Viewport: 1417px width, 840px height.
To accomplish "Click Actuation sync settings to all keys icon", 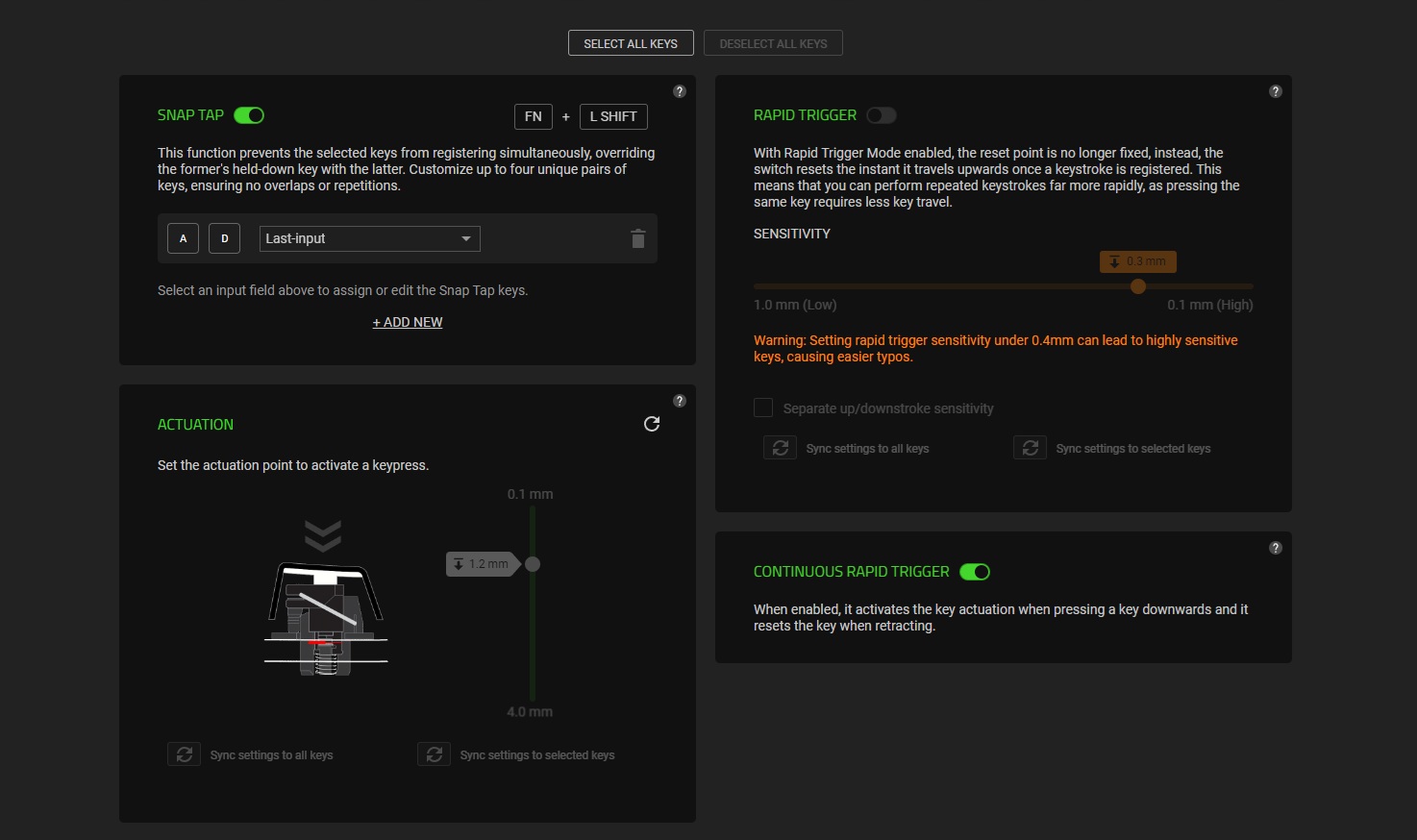I will pos(184,754).
